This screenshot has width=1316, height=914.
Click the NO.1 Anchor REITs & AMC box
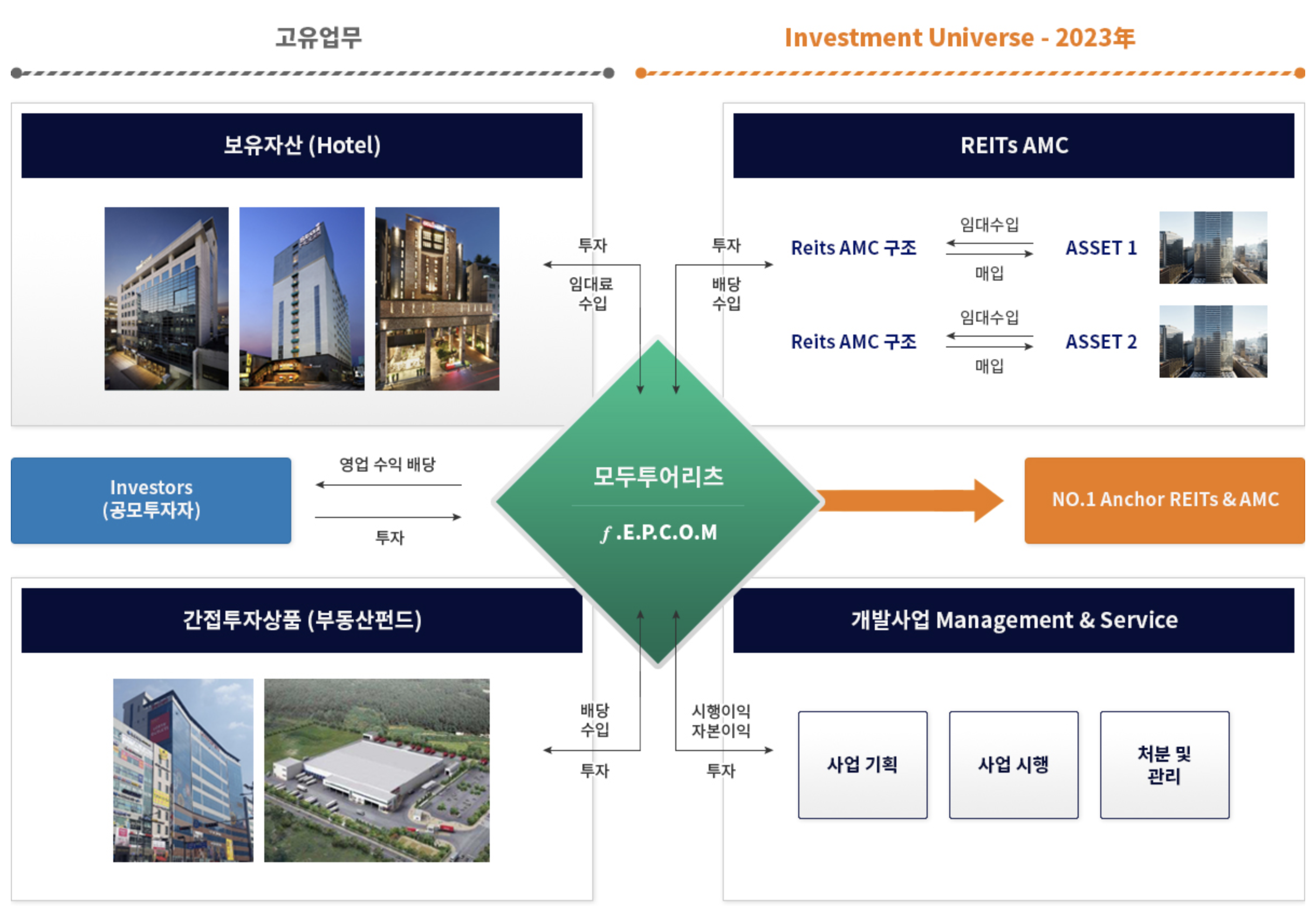(x=1164, y=500)
